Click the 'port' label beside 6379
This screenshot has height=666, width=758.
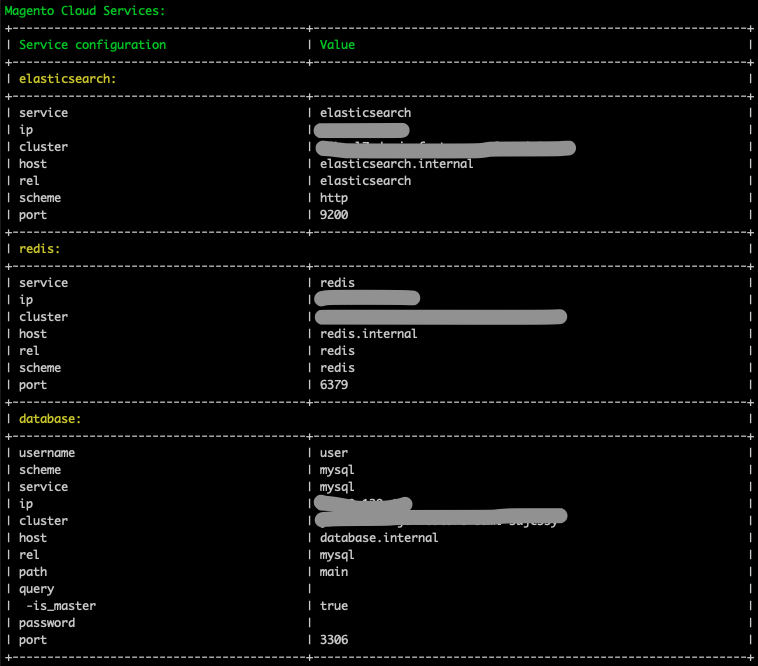tap(33, 385)
